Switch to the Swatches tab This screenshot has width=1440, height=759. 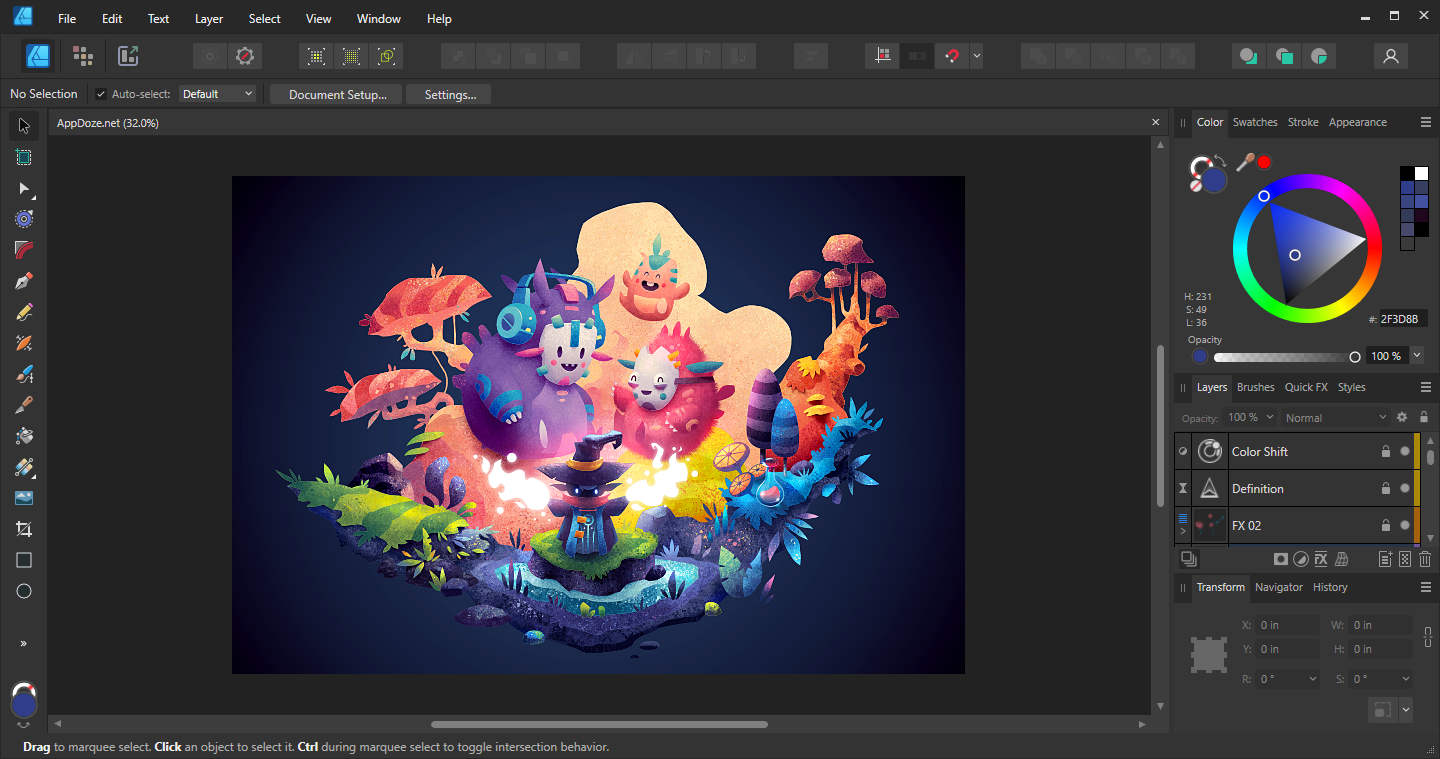[1255, 121]
